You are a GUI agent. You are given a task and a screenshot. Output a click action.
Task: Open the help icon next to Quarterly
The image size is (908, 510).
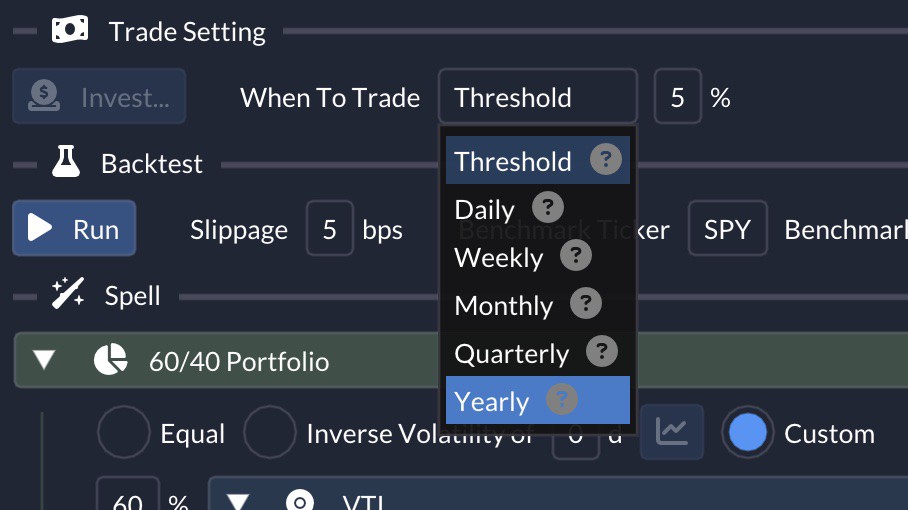tap(602, 351)
